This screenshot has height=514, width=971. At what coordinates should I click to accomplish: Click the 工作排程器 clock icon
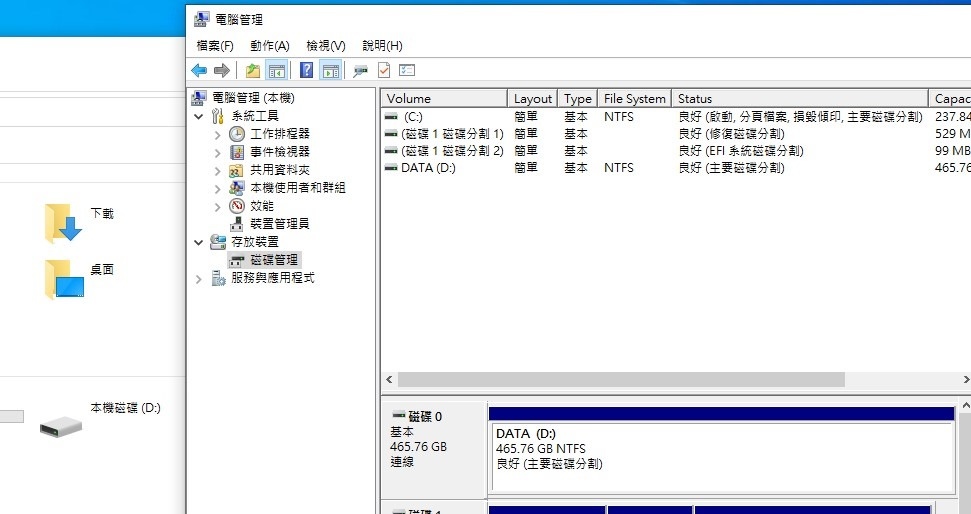[x=237, y=134]
